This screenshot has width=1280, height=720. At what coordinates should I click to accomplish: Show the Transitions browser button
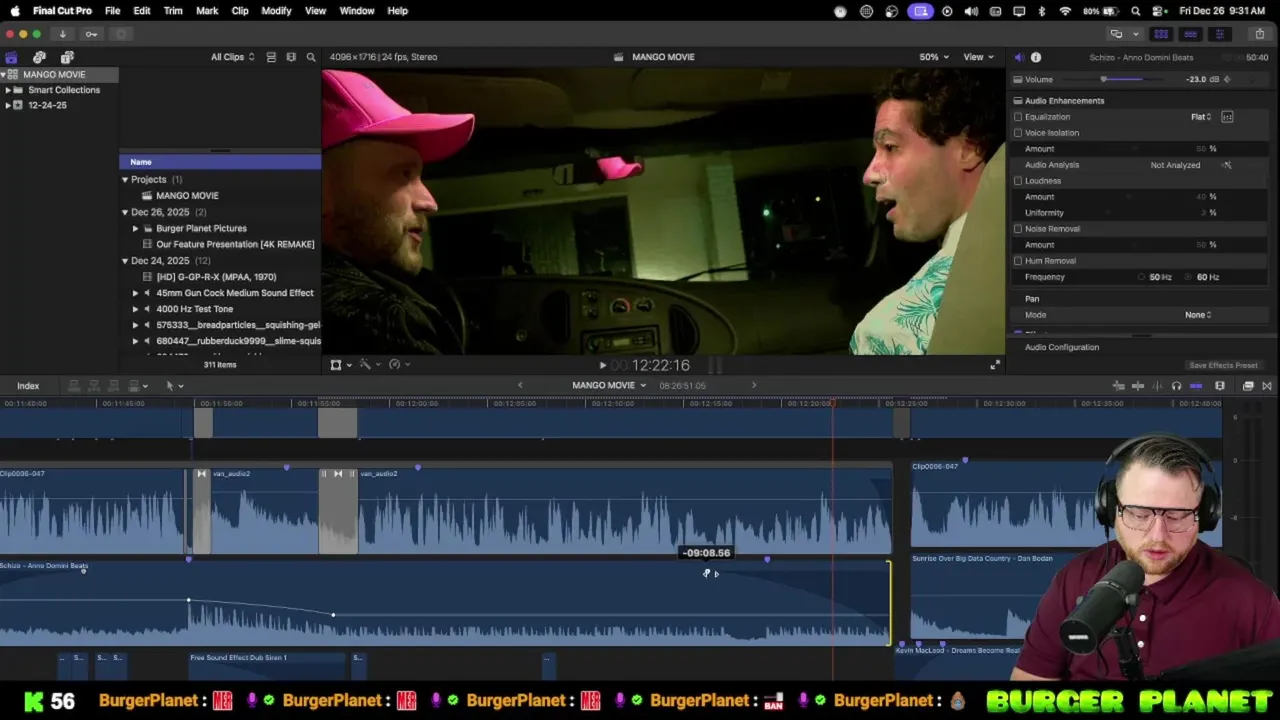(x=1267, y=386)
